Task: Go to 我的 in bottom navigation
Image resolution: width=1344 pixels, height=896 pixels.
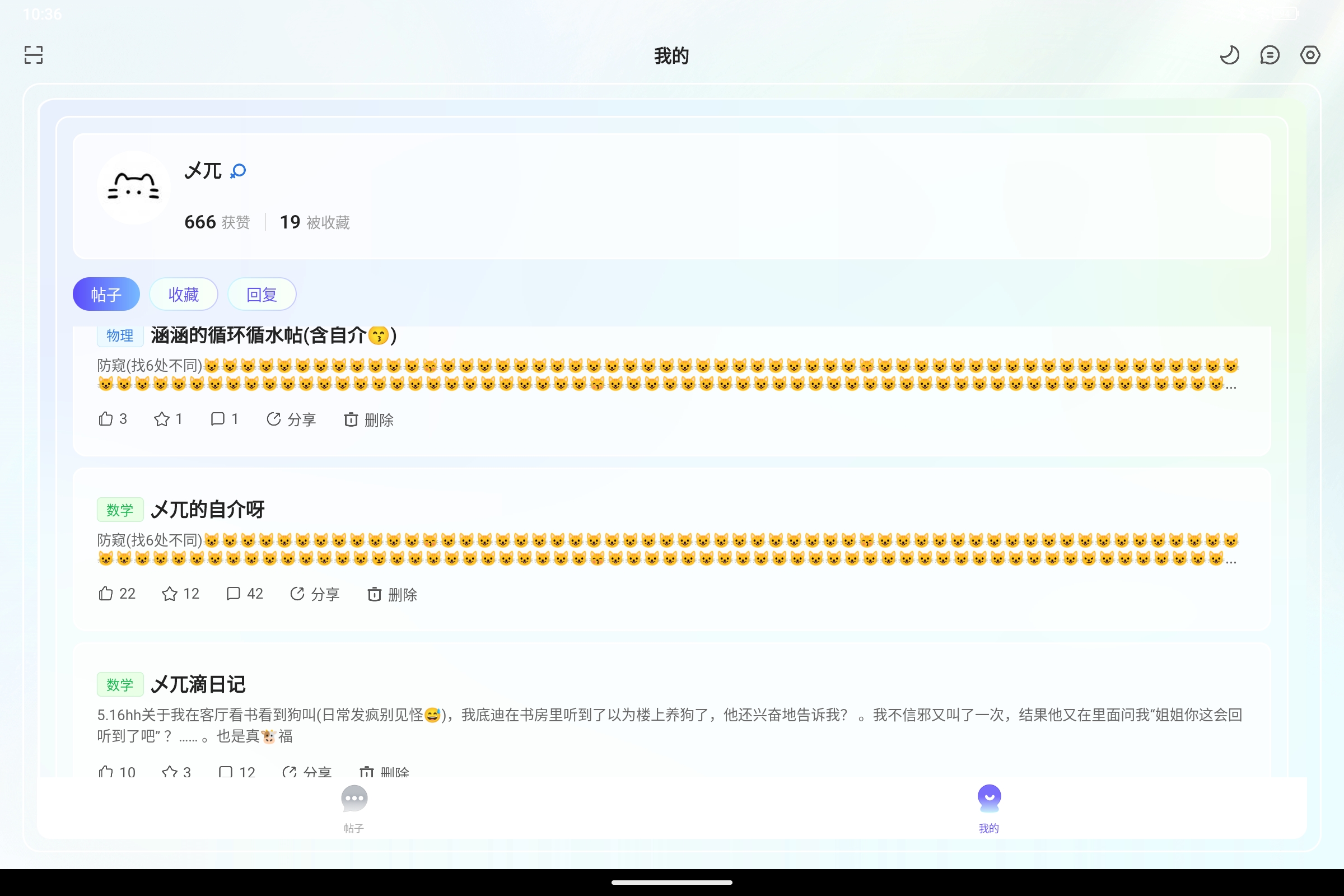Action: (x=989, y=809)
